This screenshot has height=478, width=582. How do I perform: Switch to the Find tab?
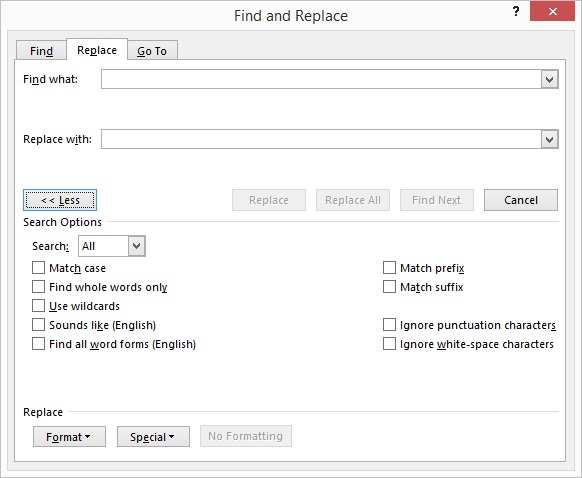(41, 50)
